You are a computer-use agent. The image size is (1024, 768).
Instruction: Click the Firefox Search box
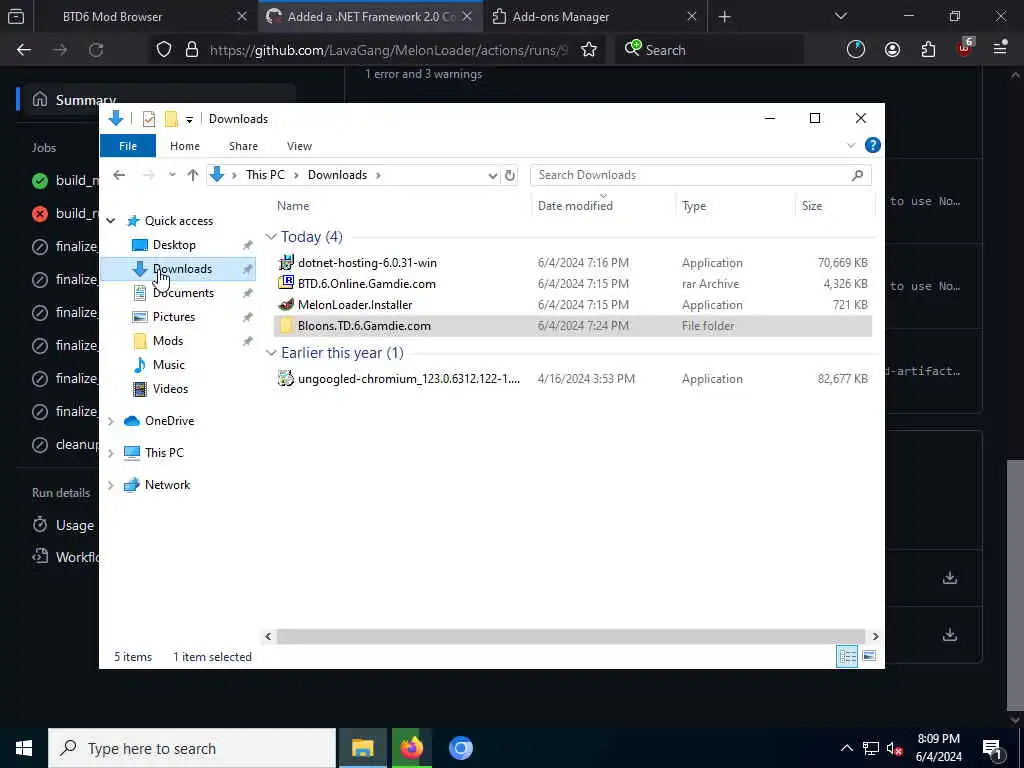[x=709, y=50]
